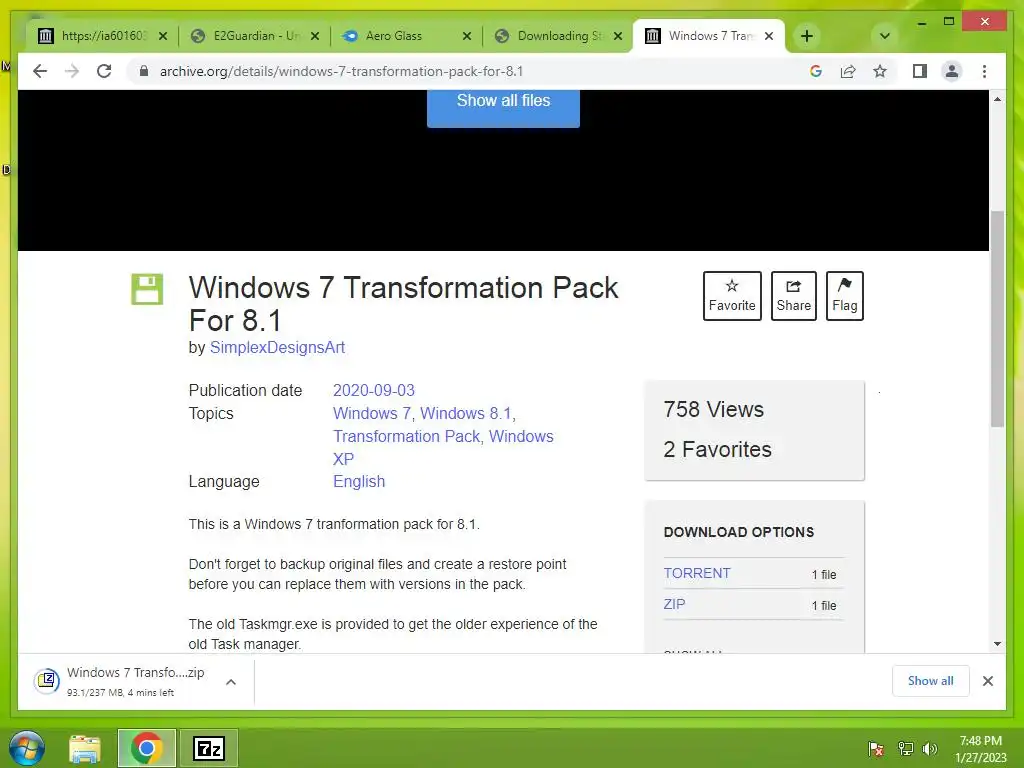View site info via the padlock icon
This screenshot has height=768, width=1024.
[x=144, y=71]
